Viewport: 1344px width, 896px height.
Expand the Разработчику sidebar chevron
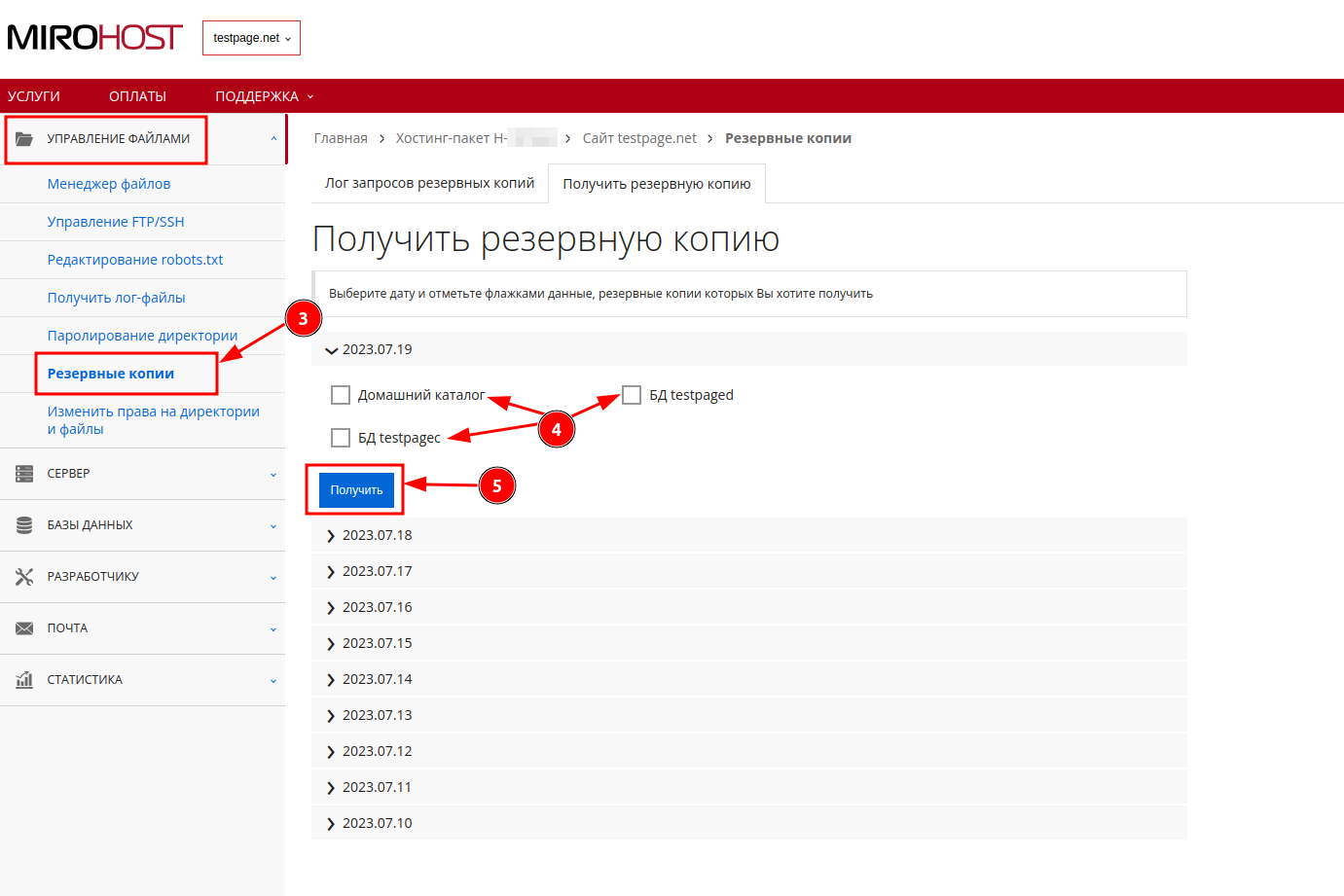pyautogui.click(x=273, y=578)
